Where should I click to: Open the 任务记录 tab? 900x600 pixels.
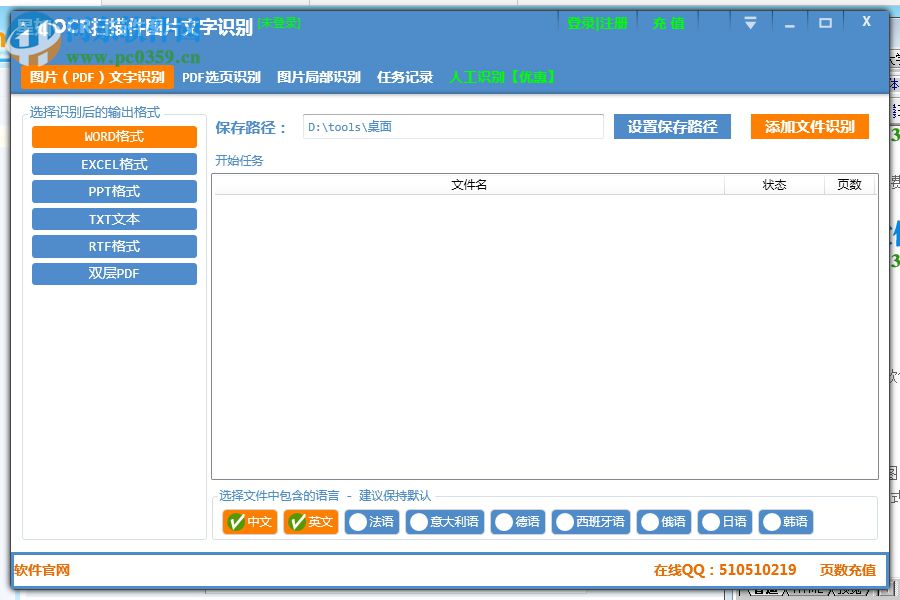[404, 76]
